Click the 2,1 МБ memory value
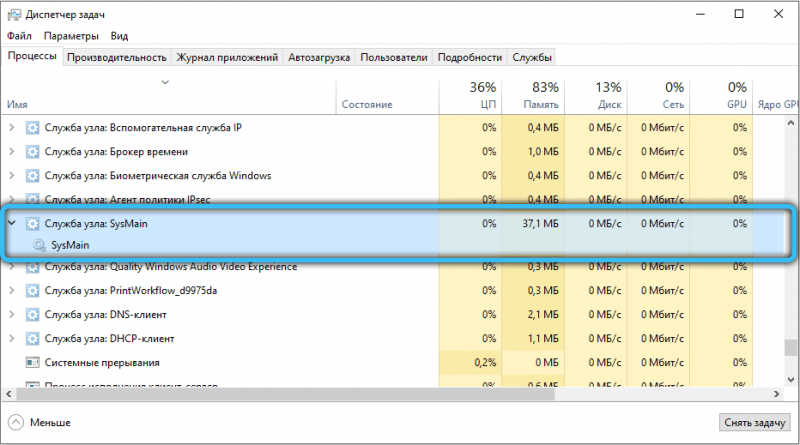The image size is (800, 445). [543, 314]
